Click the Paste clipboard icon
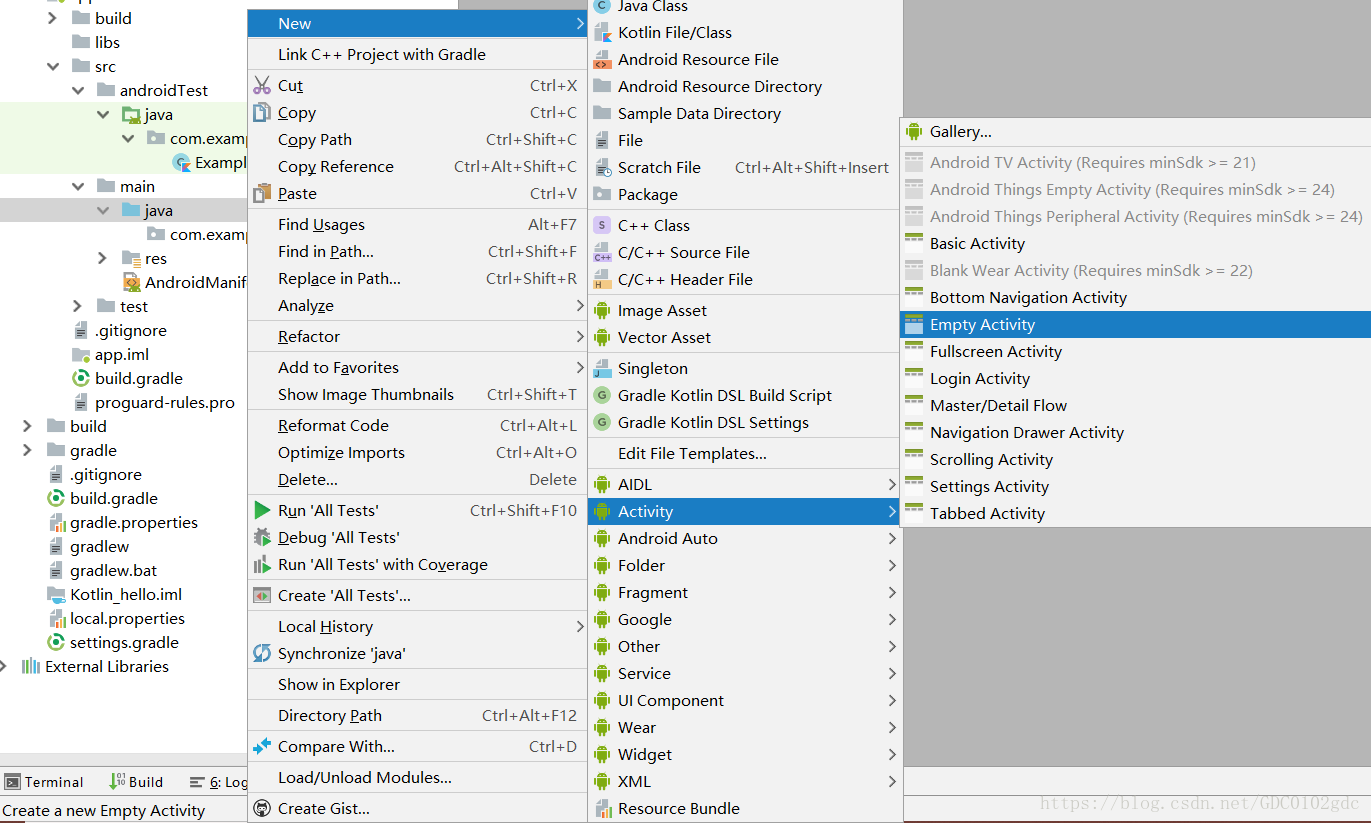 coord(262,194)
